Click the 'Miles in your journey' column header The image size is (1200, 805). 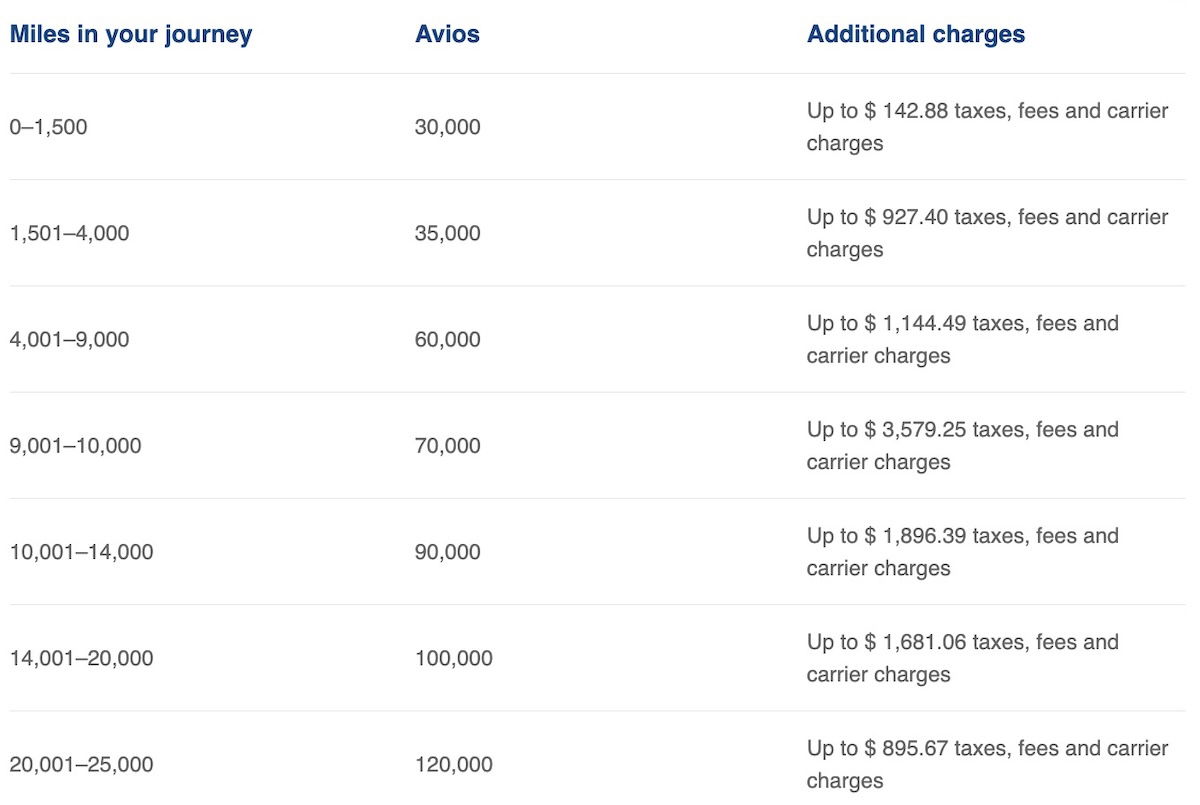click(x=131, y=35)
